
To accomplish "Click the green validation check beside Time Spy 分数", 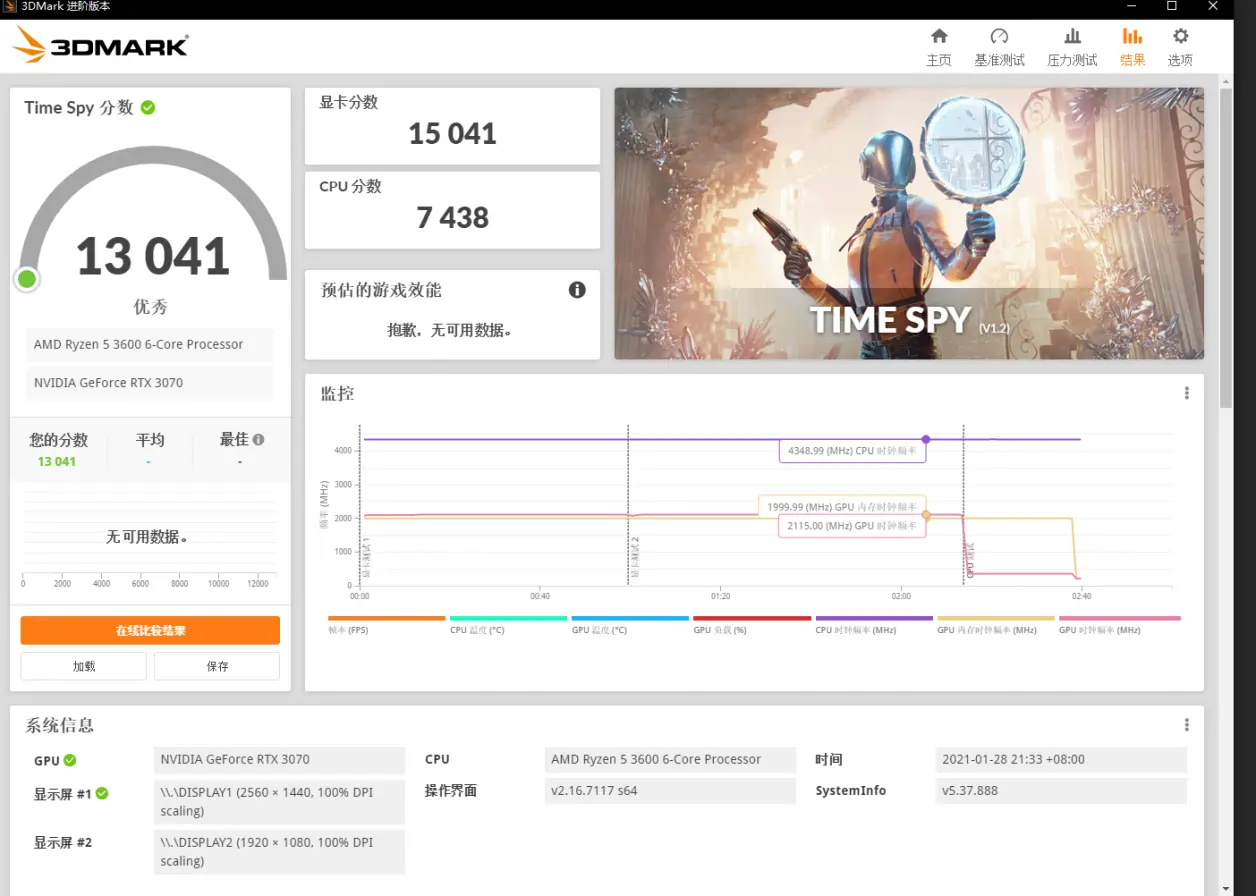I will (x=148, y=107).
